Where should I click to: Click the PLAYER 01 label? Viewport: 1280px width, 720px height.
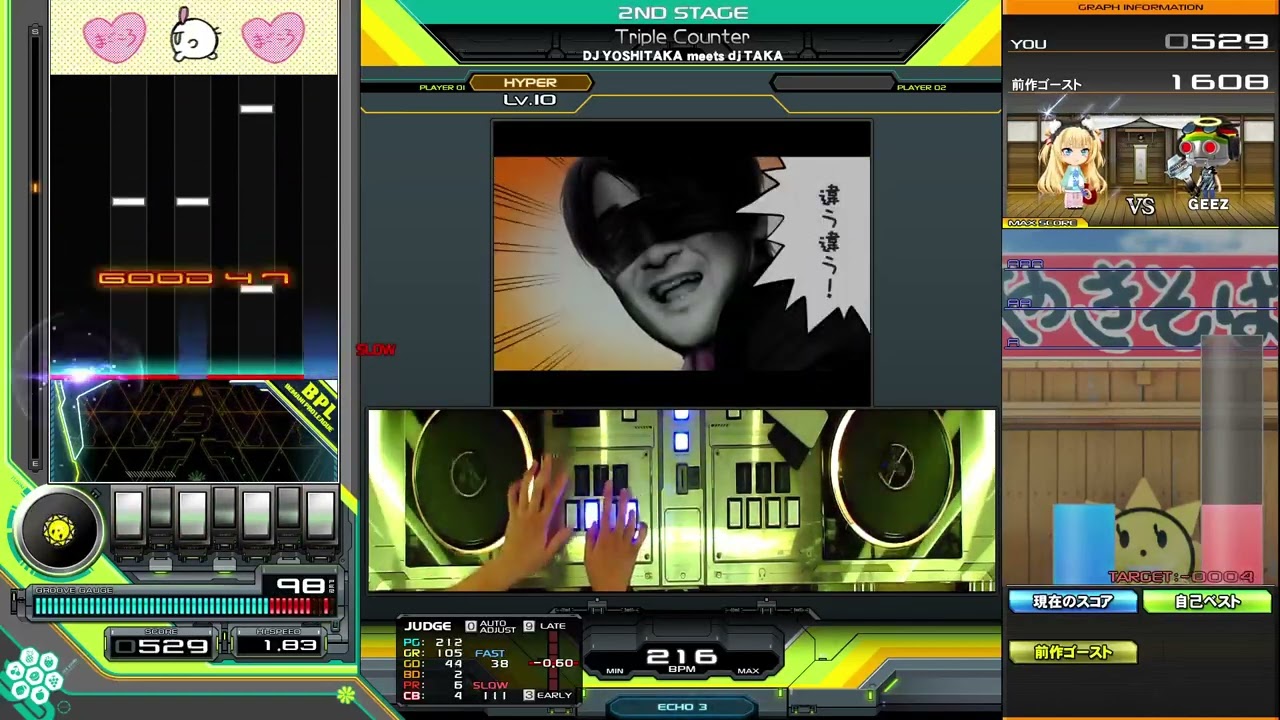point(442,88)
